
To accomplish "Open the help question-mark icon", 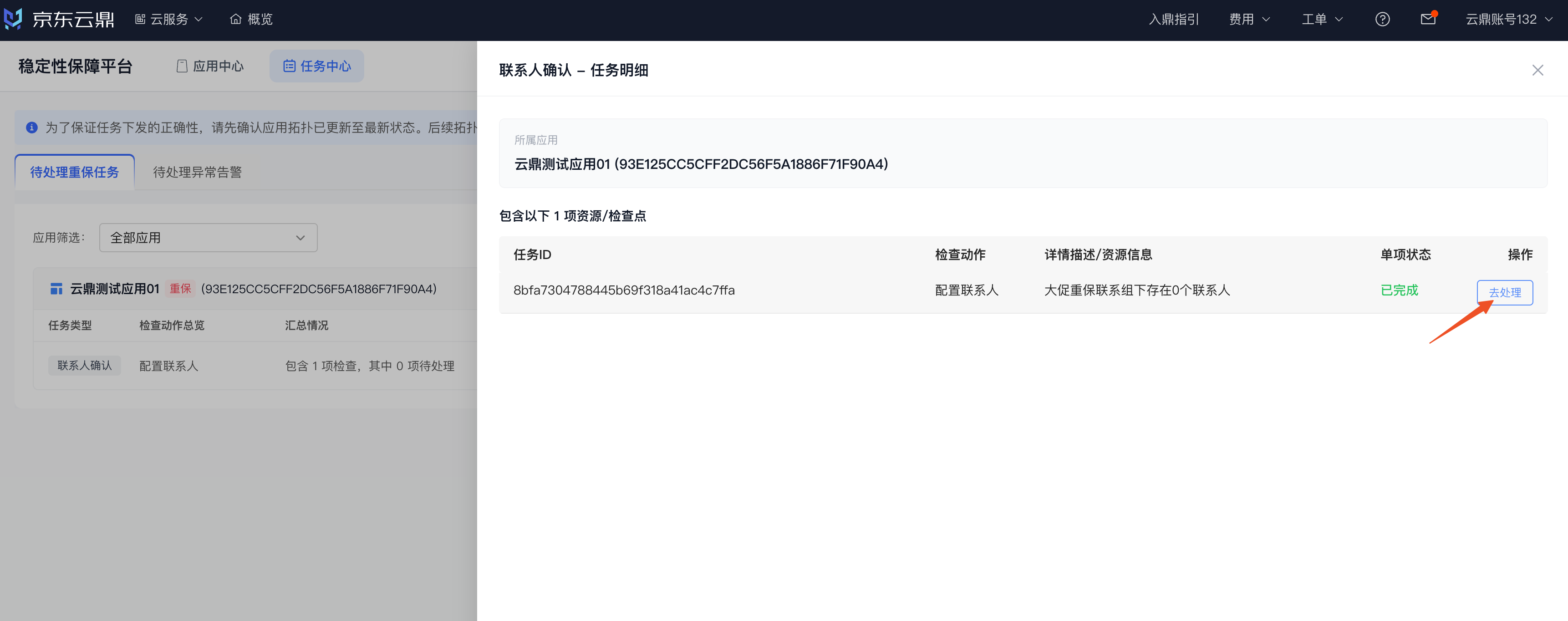I will click(x=1382, y=20).
